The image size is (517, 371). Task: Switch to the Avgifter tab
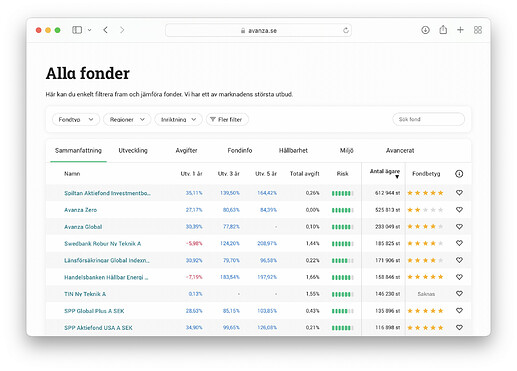[x=186, y=151]
